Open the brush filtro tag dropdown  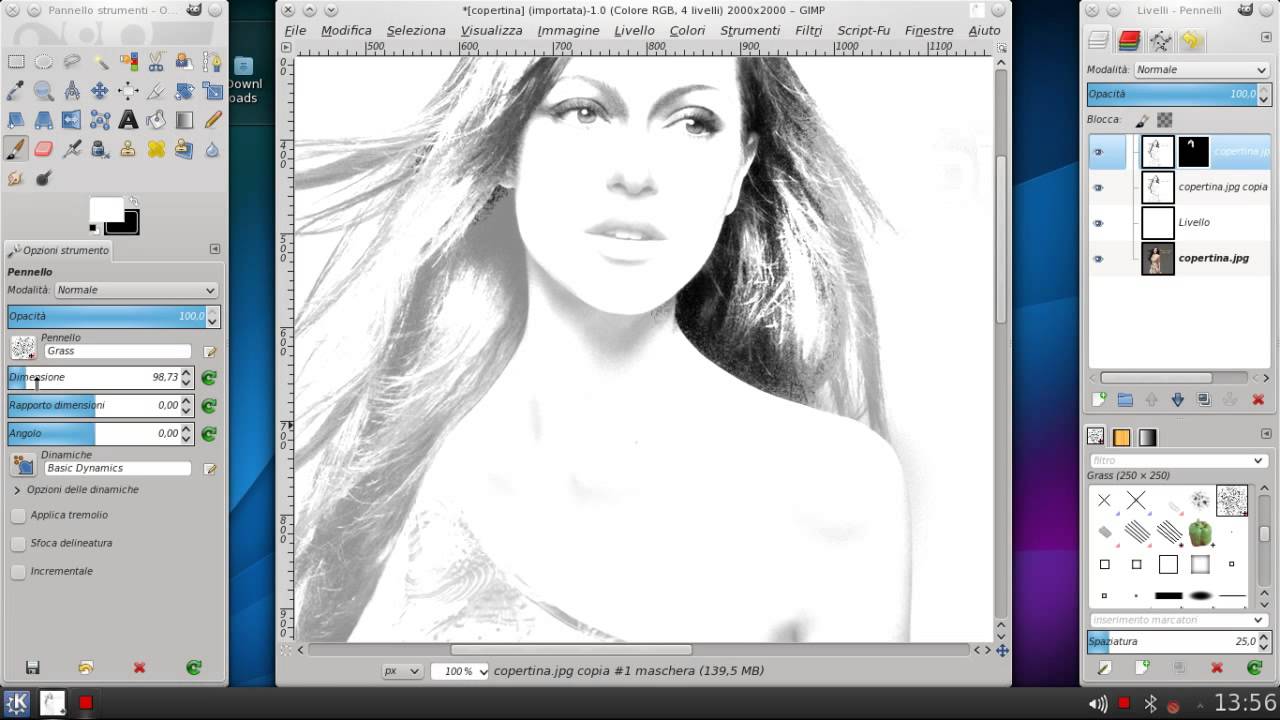1178,461
